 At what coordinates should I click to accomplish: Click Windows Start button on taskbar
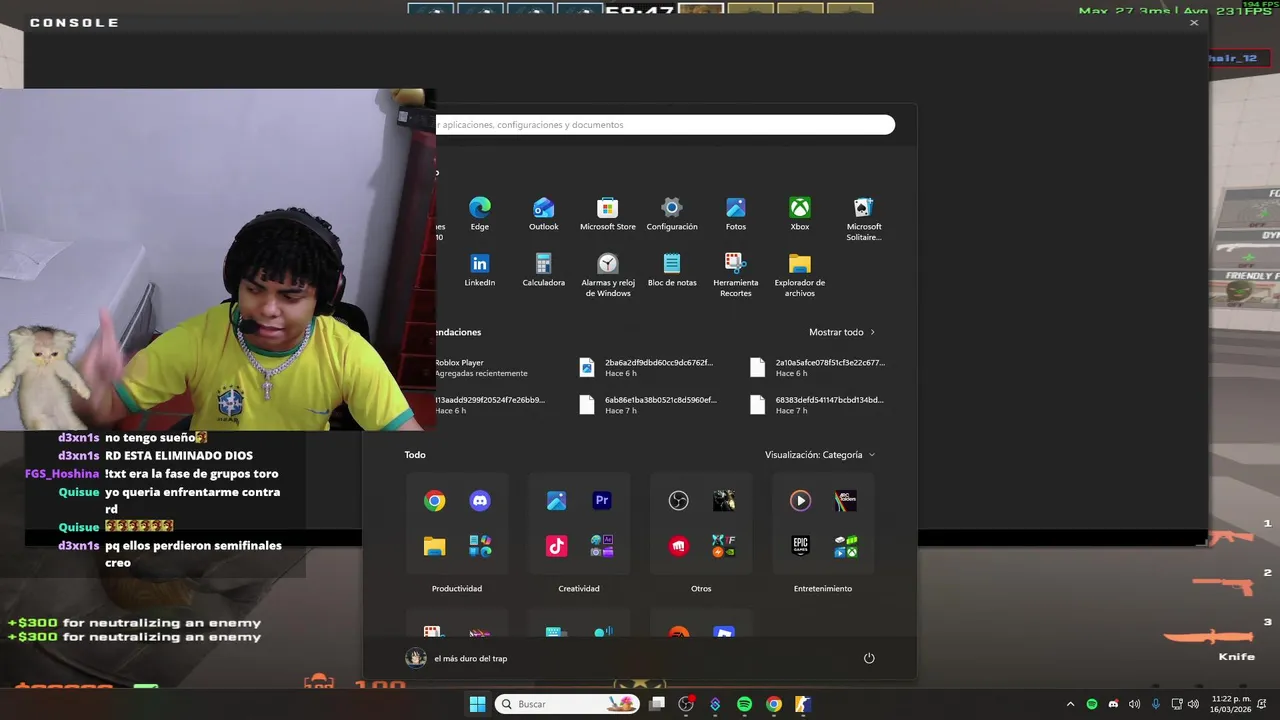point(477,704)
